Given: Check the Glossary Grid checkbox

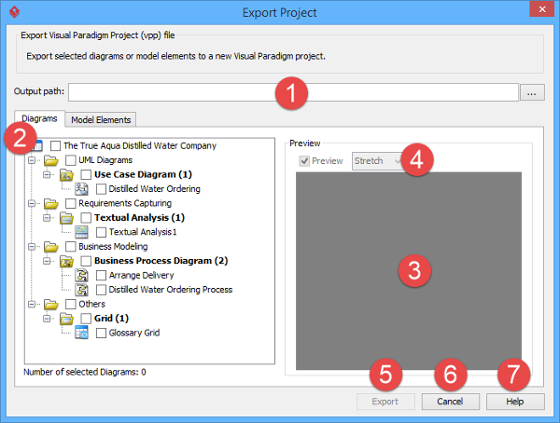Looking at the screenshot, I should point(101,333).
